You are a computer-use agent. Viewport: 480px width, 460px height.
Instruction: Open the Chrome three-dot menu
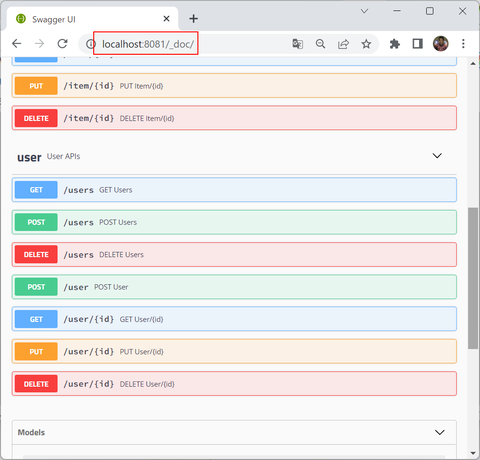click(x=463, y=44)
